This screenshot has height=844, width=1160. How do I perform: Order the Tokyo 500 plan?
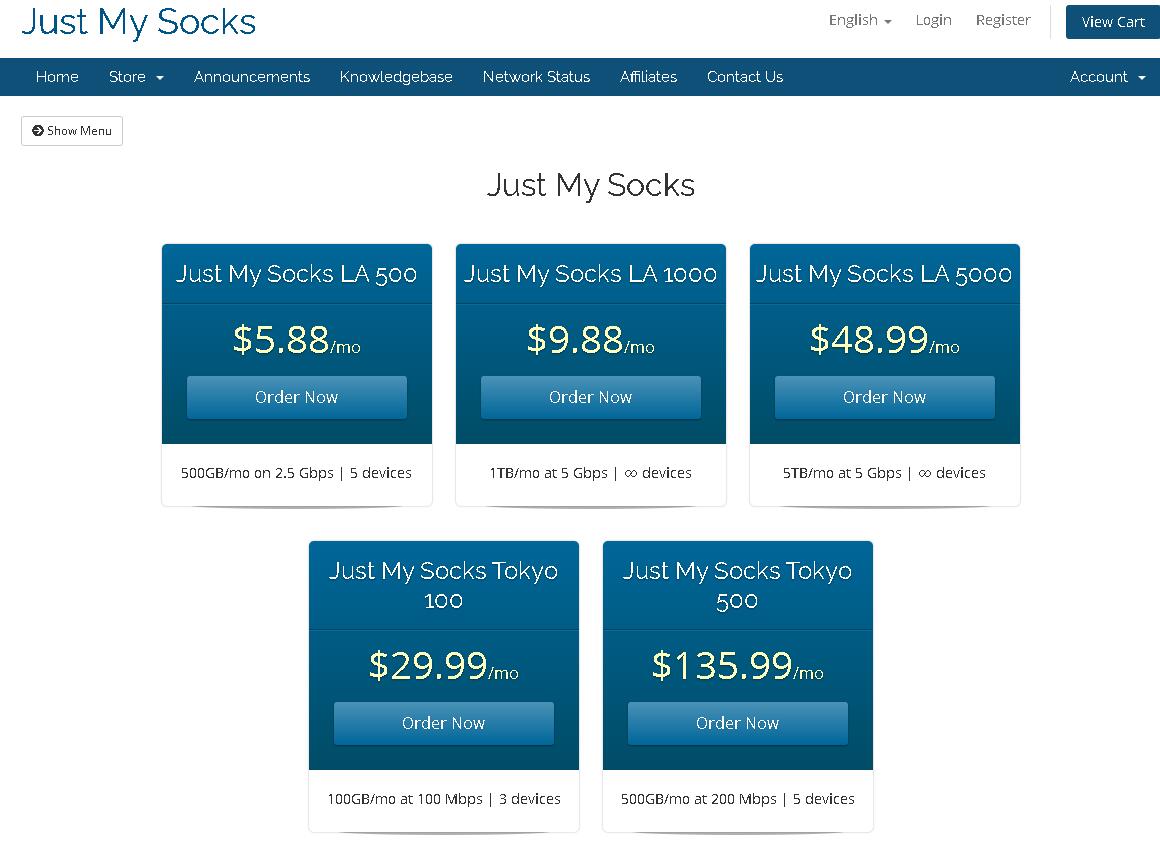(737, 723)
